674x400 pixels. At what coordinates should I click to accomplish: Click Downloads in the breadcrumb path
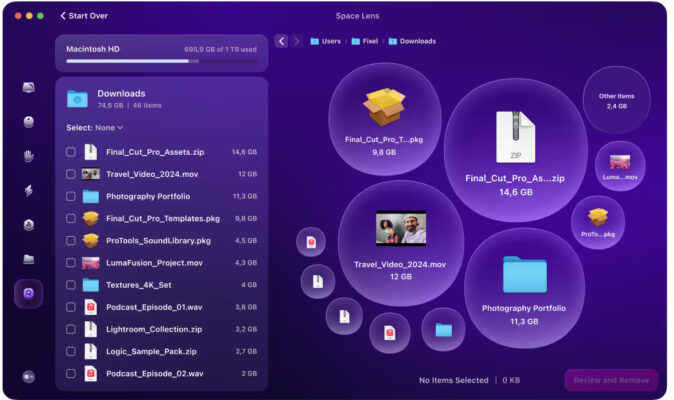413,41
